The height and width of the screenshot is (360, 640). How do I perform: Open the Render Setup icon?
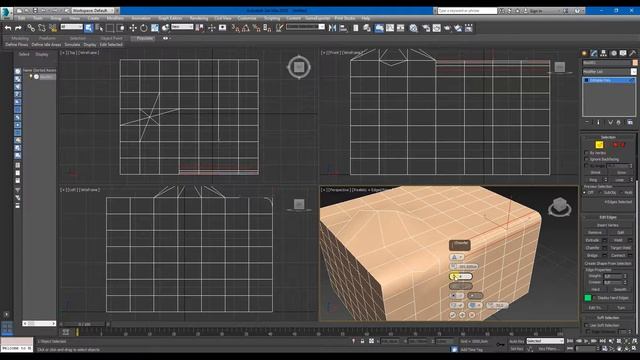pyautogui.click(x=426, y=28)
